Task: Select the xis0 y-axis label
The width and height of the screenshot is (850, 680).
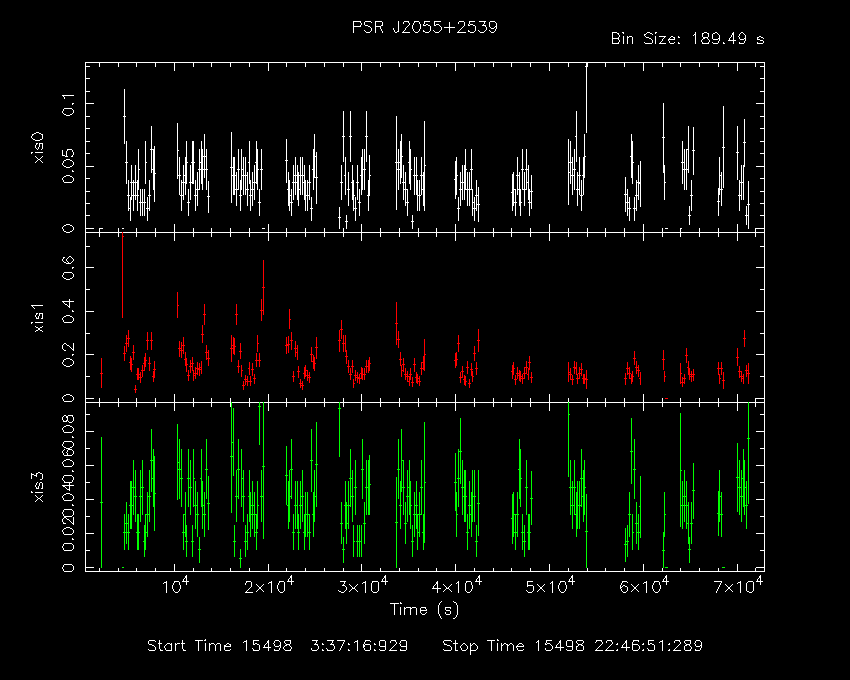Action: click(x=40, y=146)
